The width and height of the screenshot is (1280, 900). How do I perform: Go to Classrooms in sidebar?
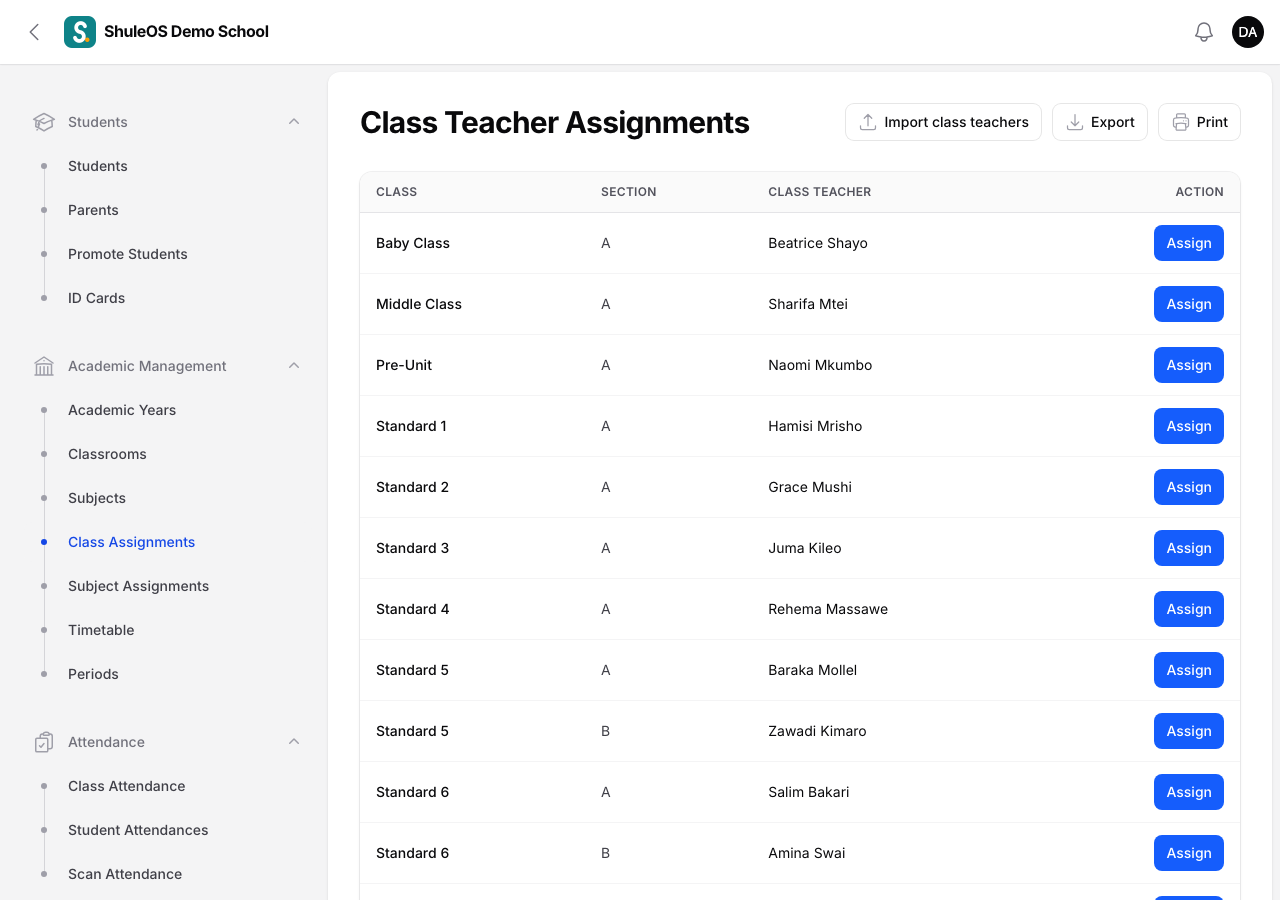pyautogui.click(x=107, y=454)
